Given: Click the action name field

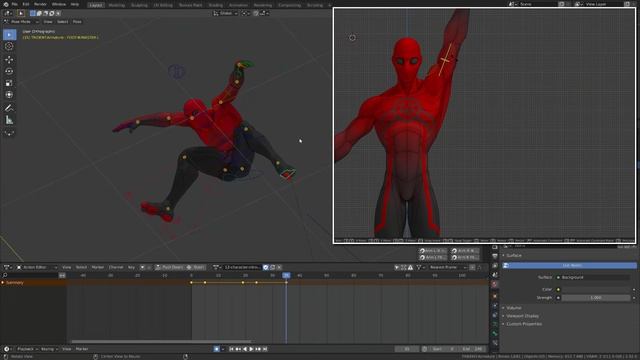Looking at the screenshot, I should tap(242, 267).
